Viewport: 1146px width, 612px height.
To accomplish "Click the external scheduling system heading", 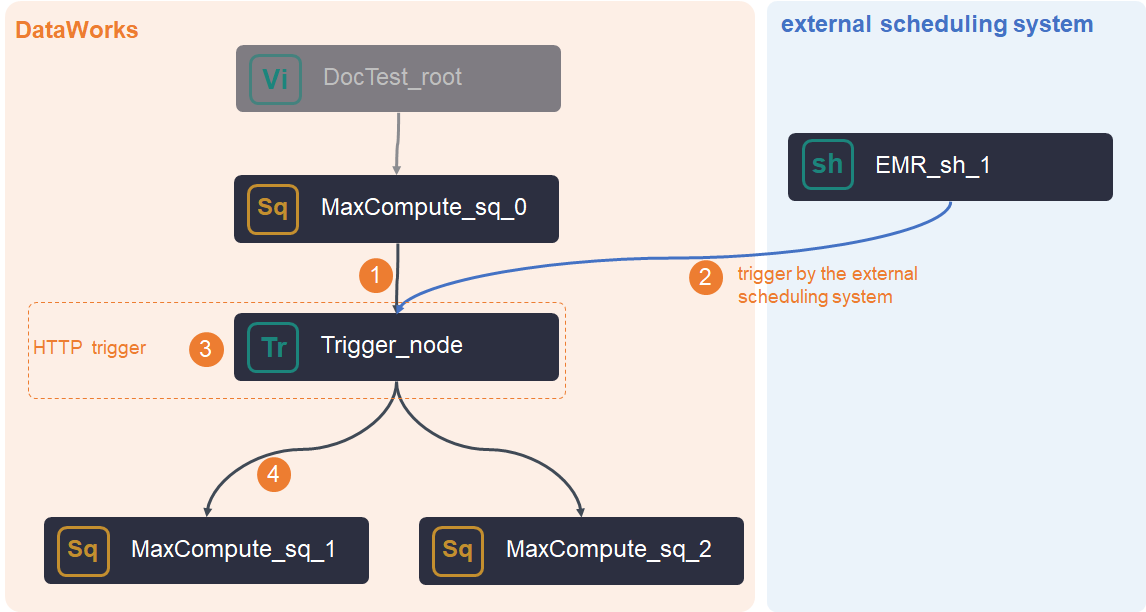I will [937, 24].
